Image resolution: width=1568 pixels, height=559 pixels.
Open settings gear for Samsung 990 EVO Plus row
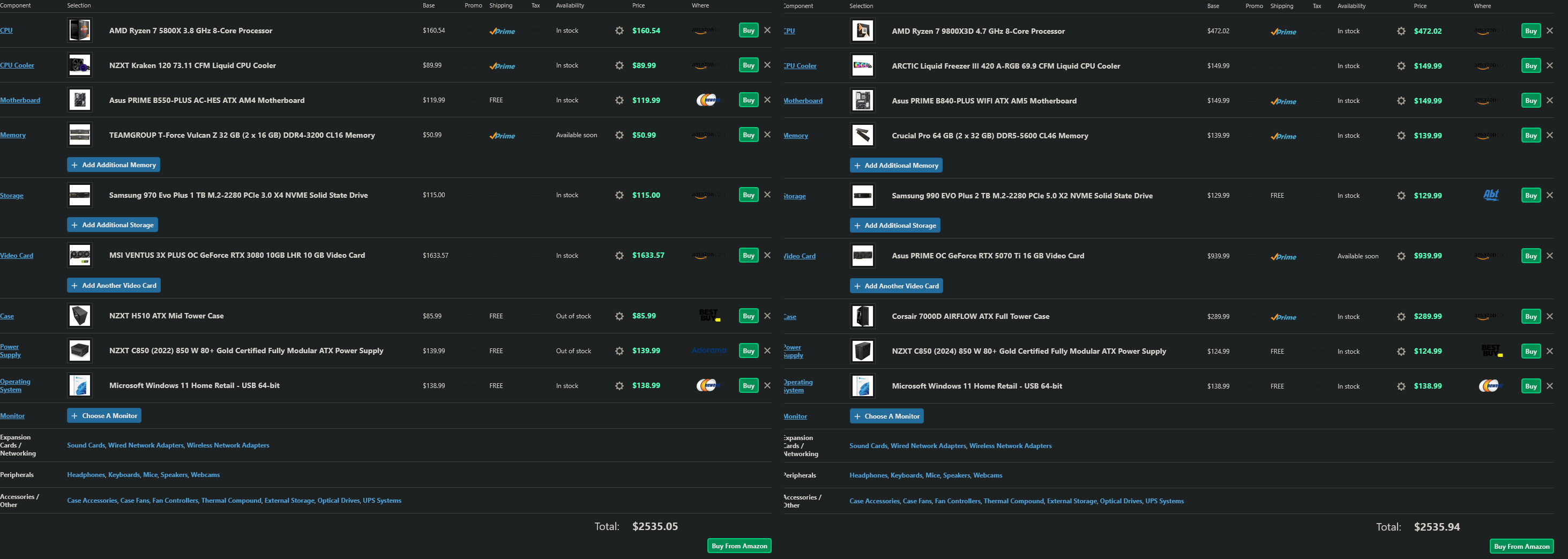[x=1401, y=196]
